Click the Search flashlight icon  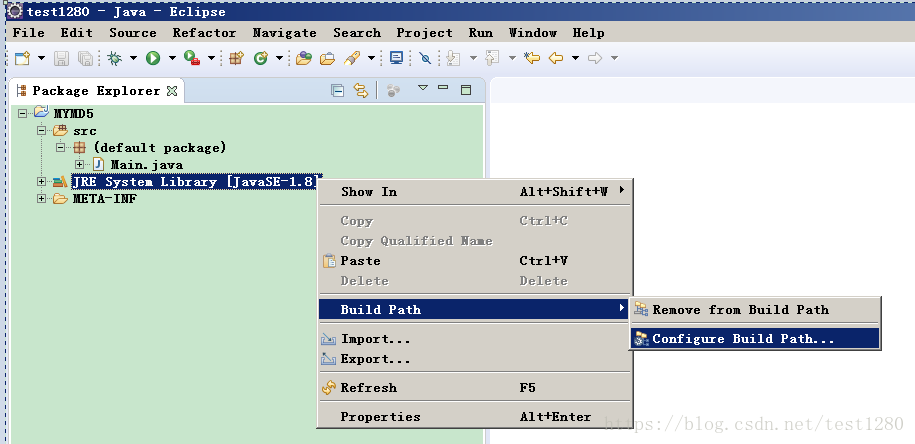pos(352,58)
